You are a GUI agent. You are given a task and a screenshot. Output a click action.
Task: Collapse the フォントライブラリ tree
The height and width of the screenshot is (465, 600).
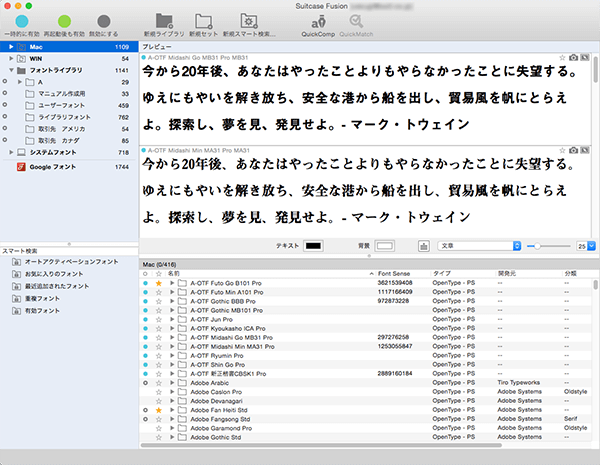(x=11, y=70)
